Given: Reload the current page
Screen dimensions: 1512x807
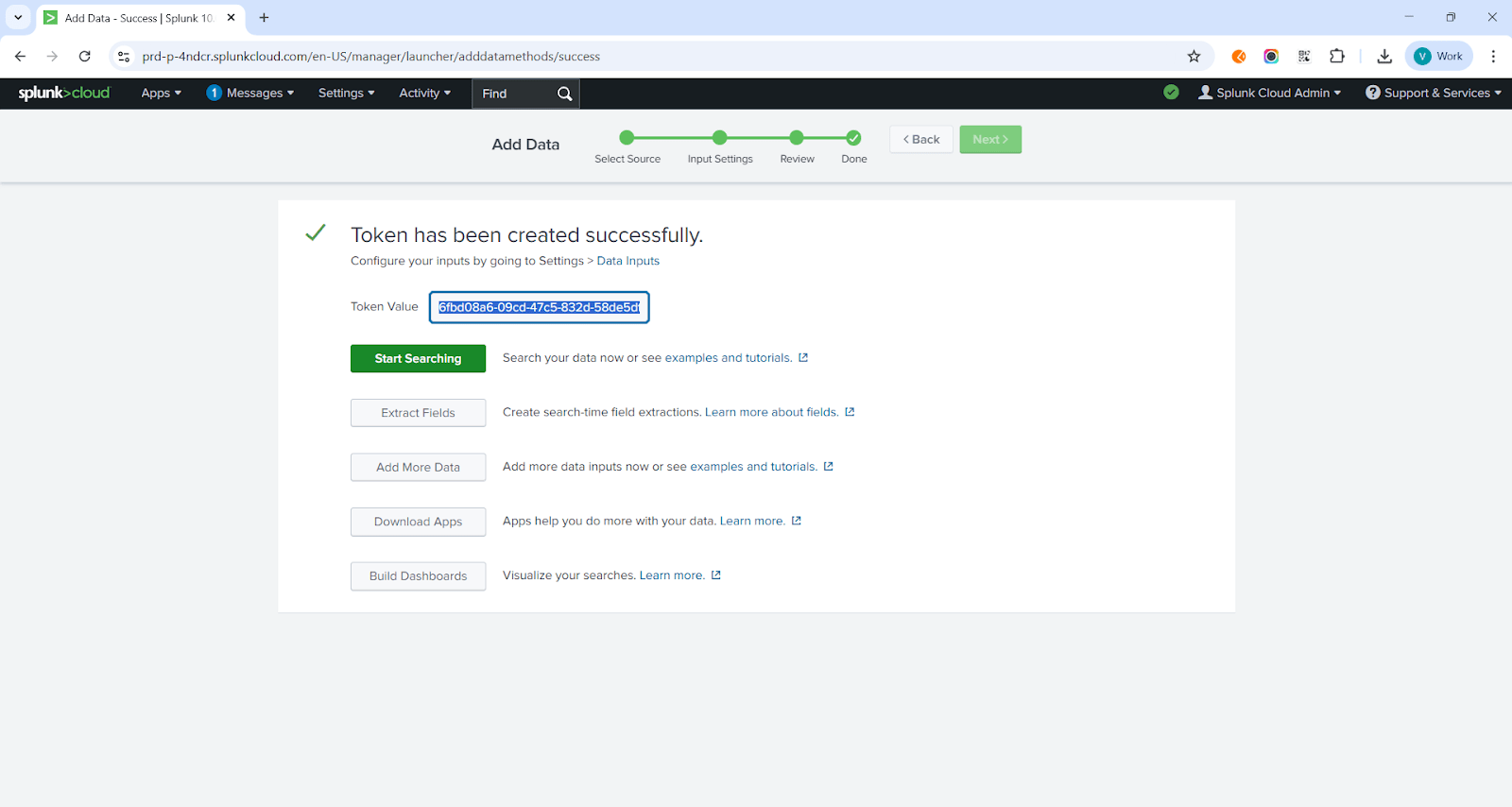Looking at the screenshot, I should coord(85,56).
